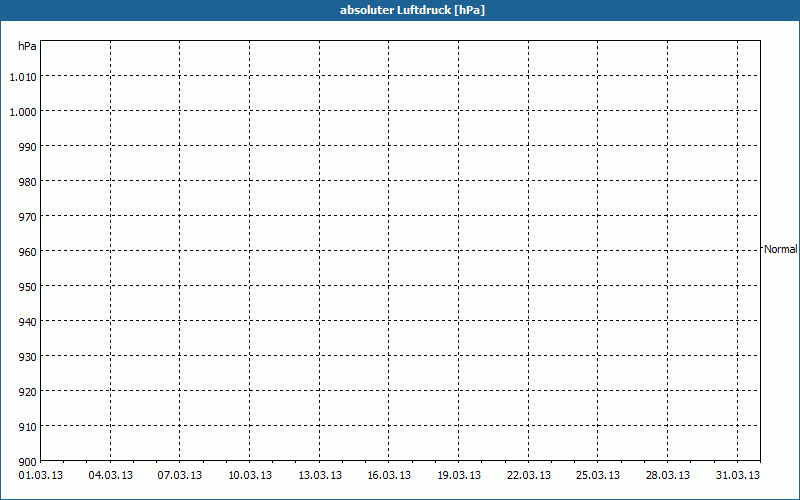Image resolution: width=800 pixels, height=500 pixels.
Task: Click the 990 pressure axis label
Action: tap(28, 147)
